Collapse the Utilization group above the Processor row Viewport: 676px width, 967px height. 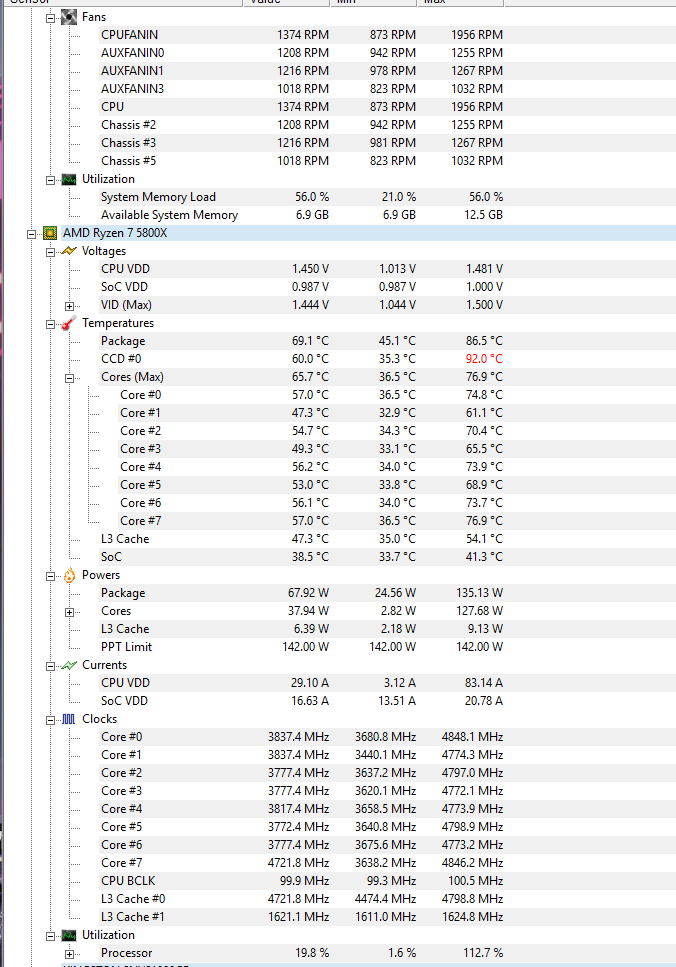(50, 936)
